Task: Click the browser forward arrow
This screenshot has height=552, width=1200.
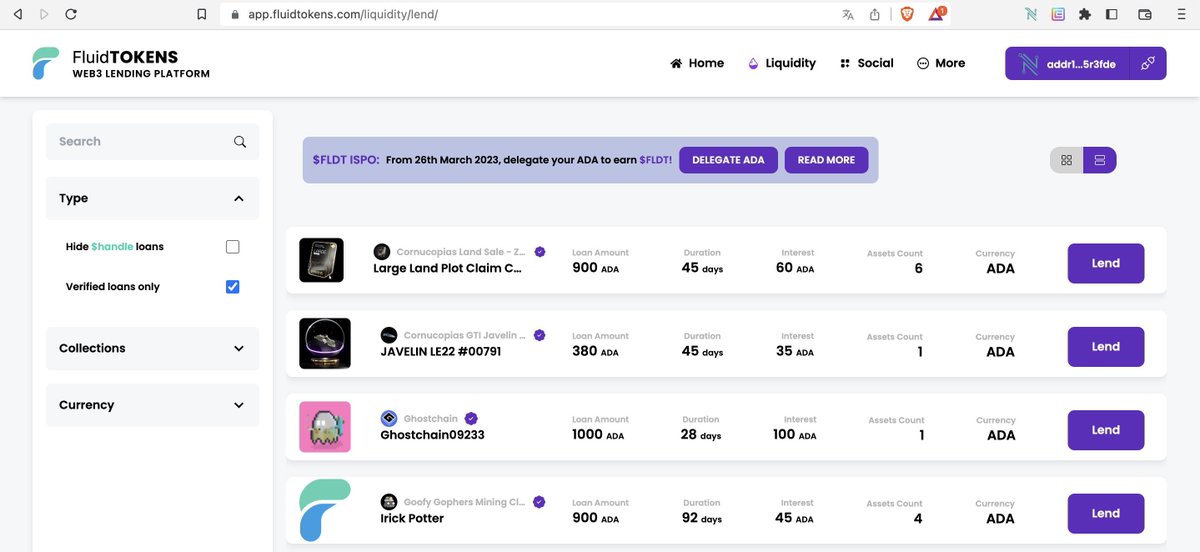Action: [43, 15]
